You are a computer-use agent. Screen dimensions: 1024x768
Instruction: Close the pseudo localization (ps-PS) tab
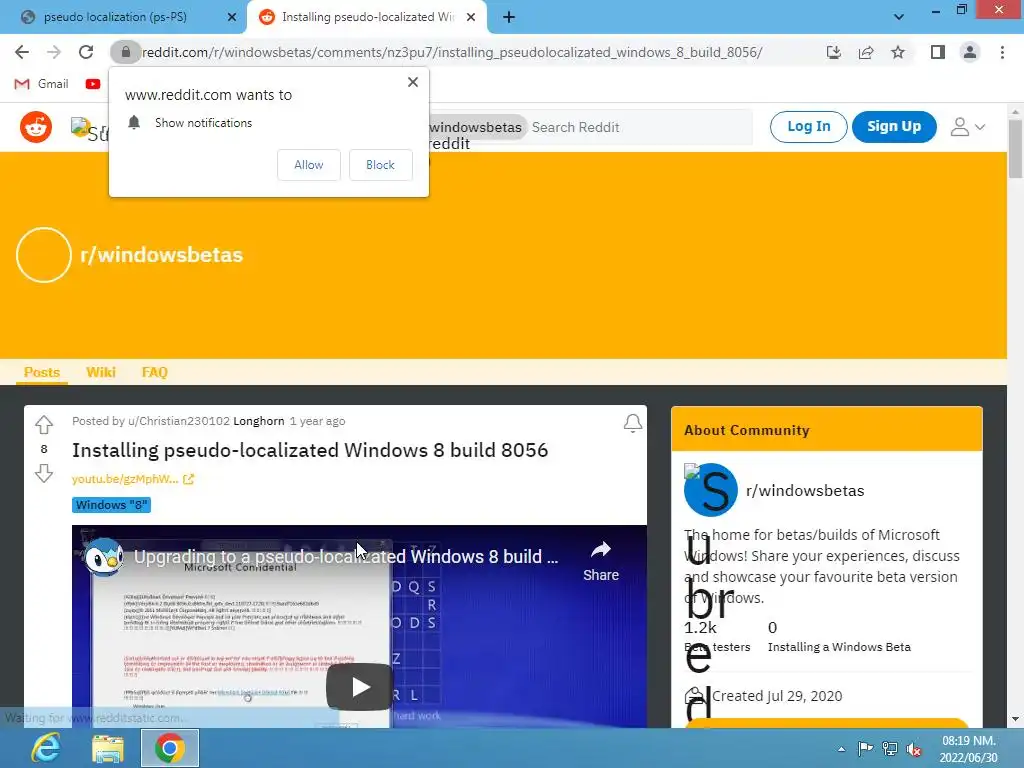(x=232, y=18)
